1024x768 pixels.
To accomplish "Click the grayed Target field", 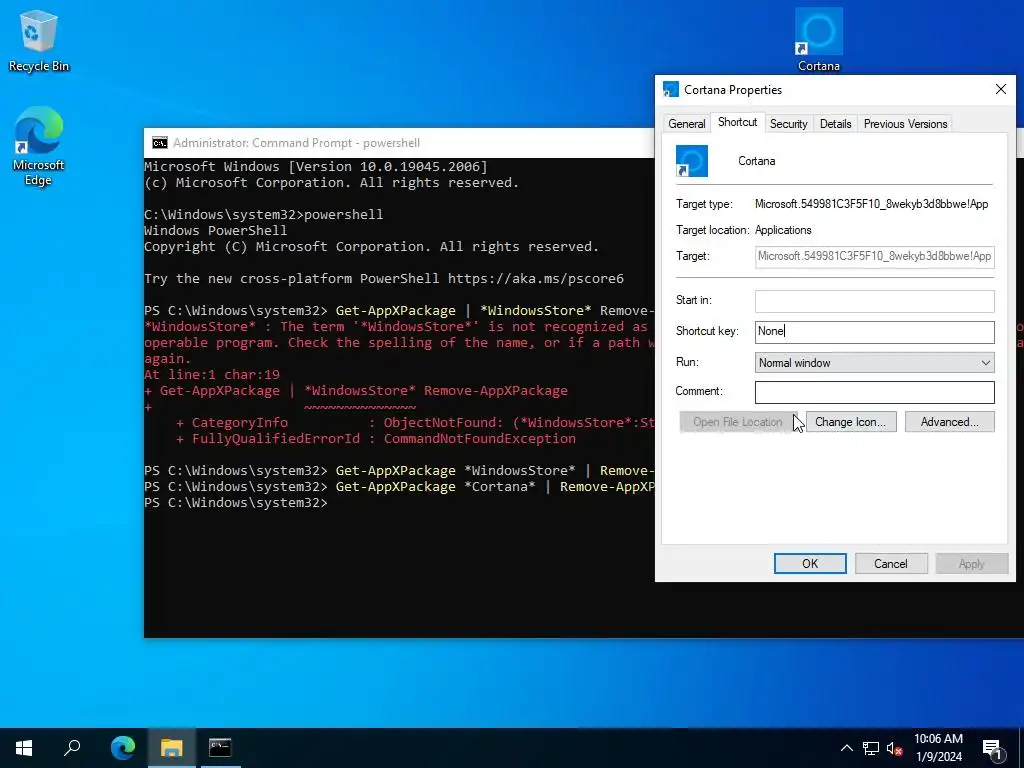I will click(x=874, y=257).
